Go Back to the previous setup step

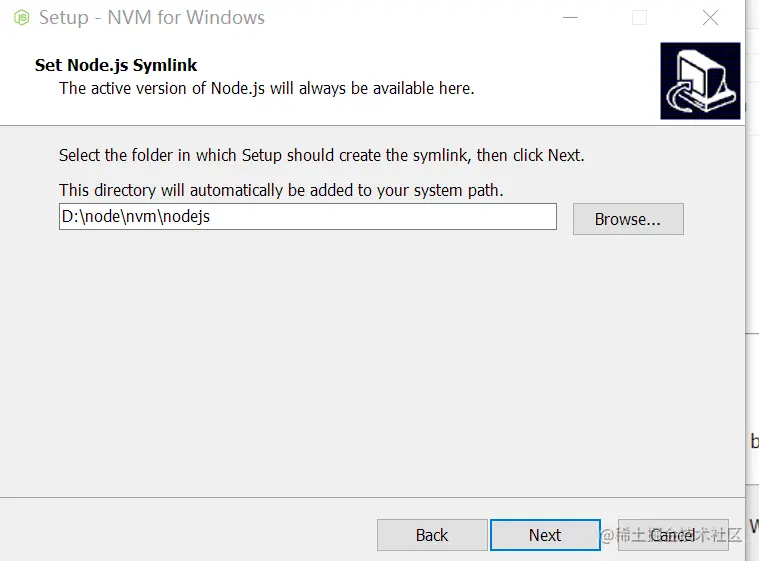[431, 535]
